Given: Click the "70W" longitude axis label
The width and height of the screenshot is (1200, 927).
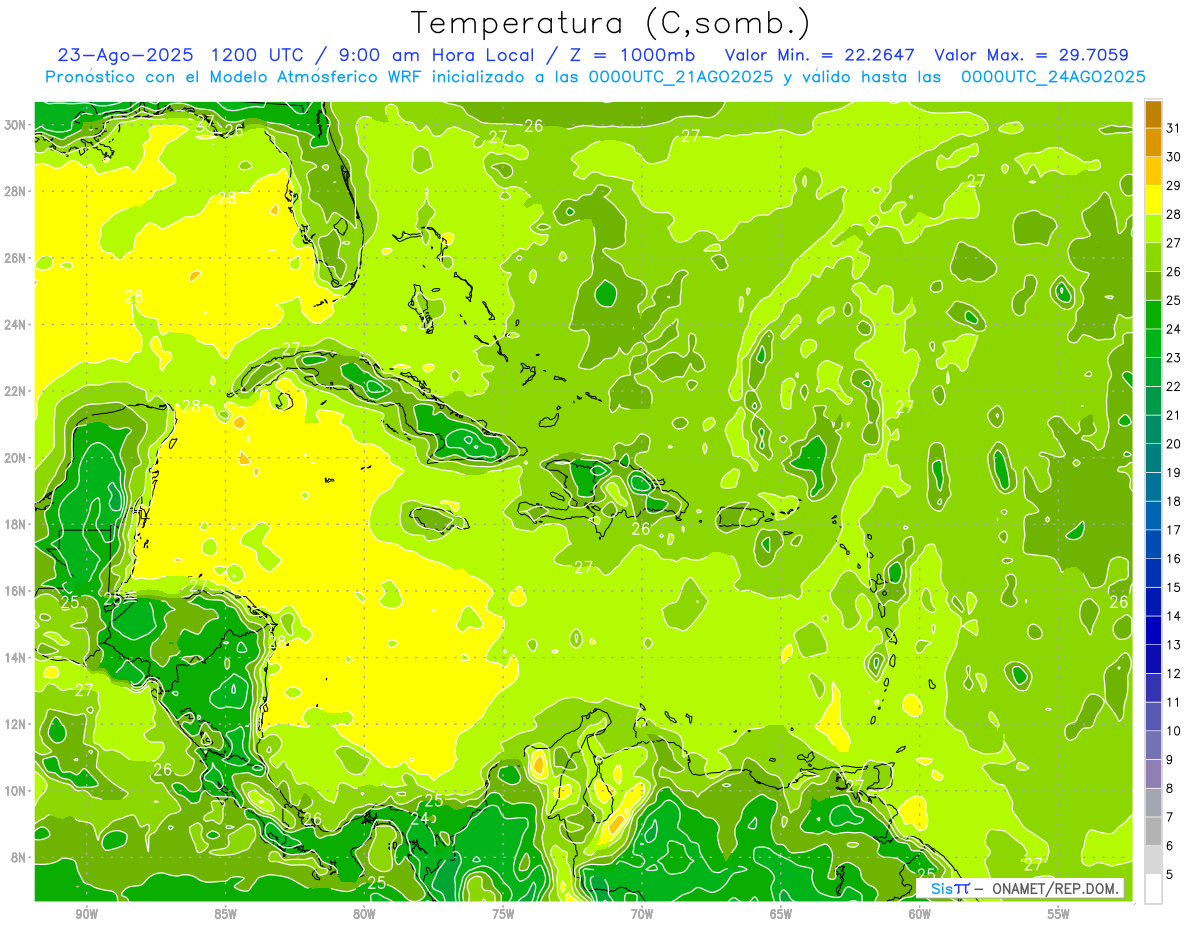Looking at the screenshot, I should click(642, 914).
